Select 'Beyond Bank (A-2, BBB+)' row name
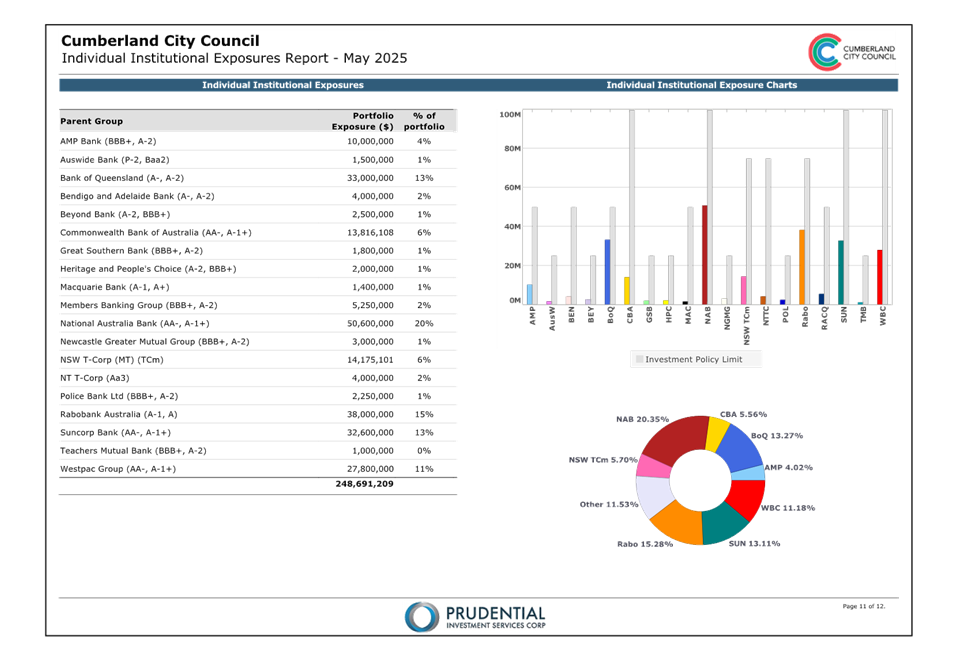This screenshot has width=957, height=660. coord(115,214)
